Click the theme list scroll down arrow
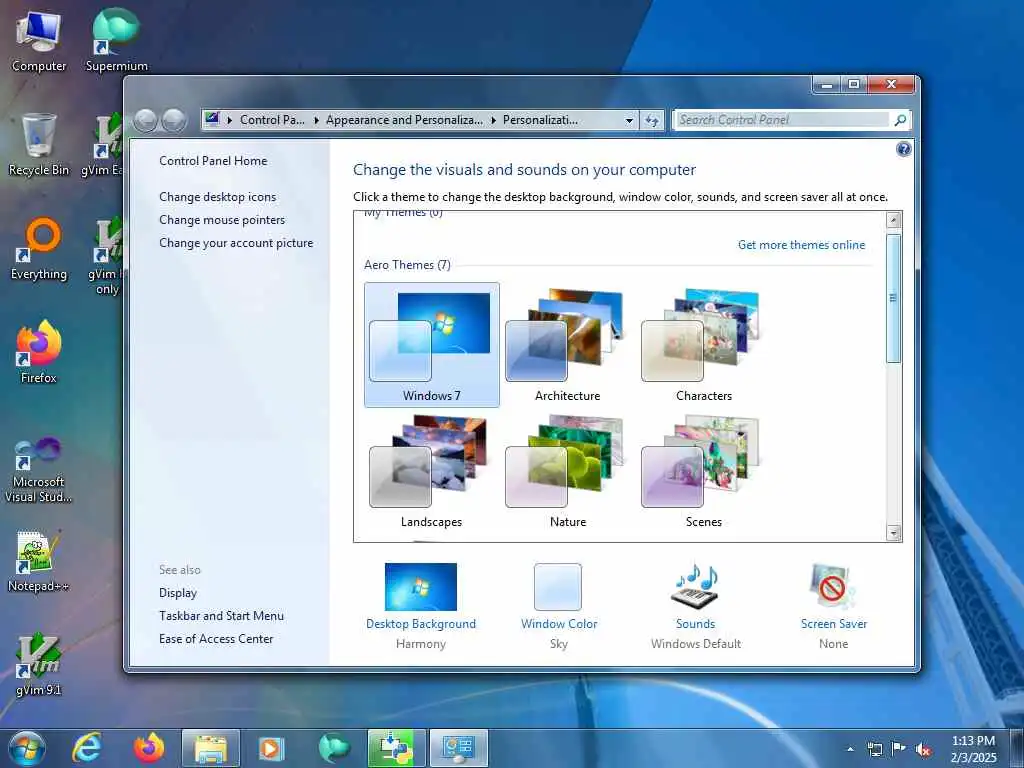Viewport: 1024px width, 768px height. [893, 533]
